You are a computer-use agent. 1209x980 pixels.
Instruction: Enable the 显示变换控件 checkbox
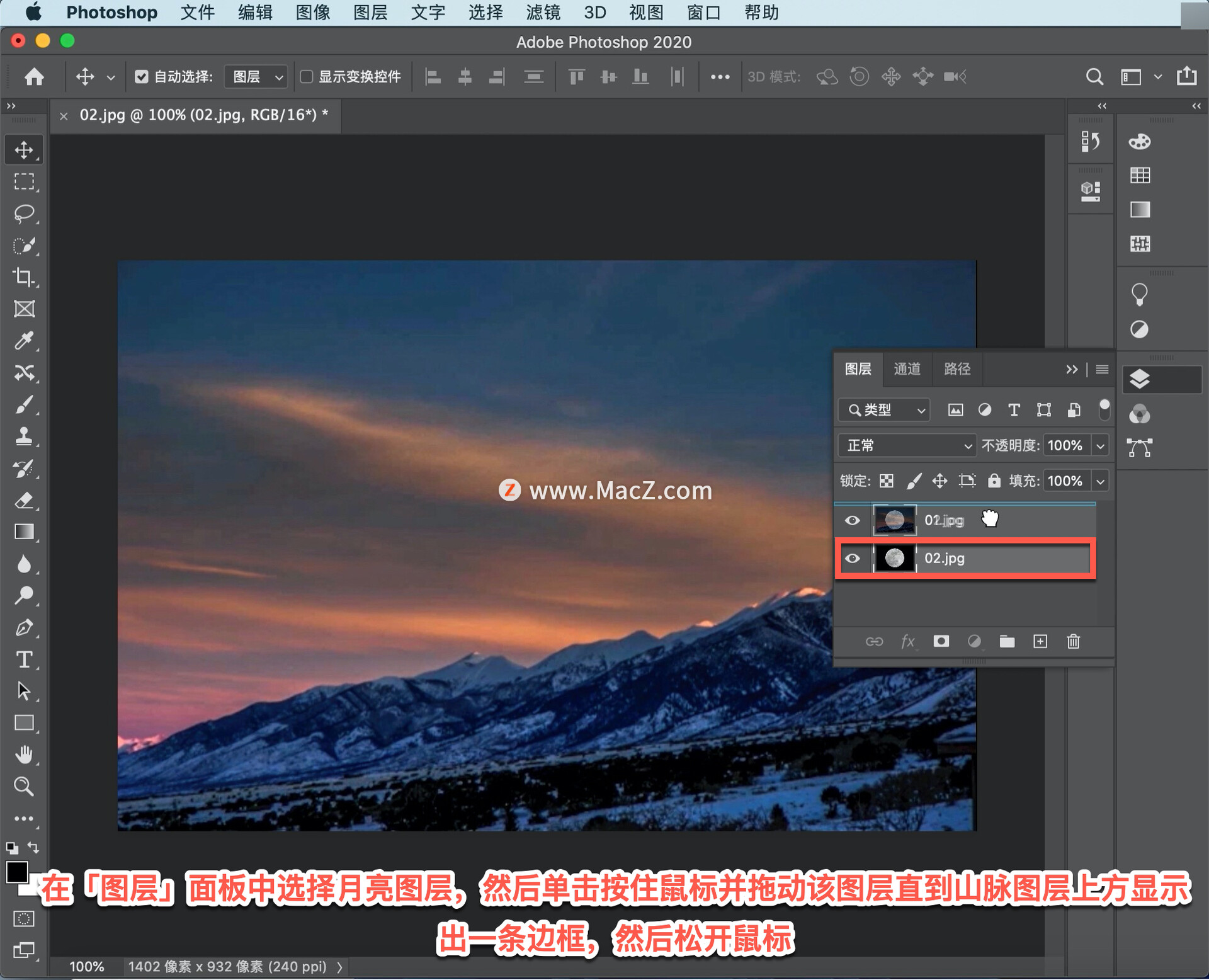pyautogui.click(x=307, y=77)
